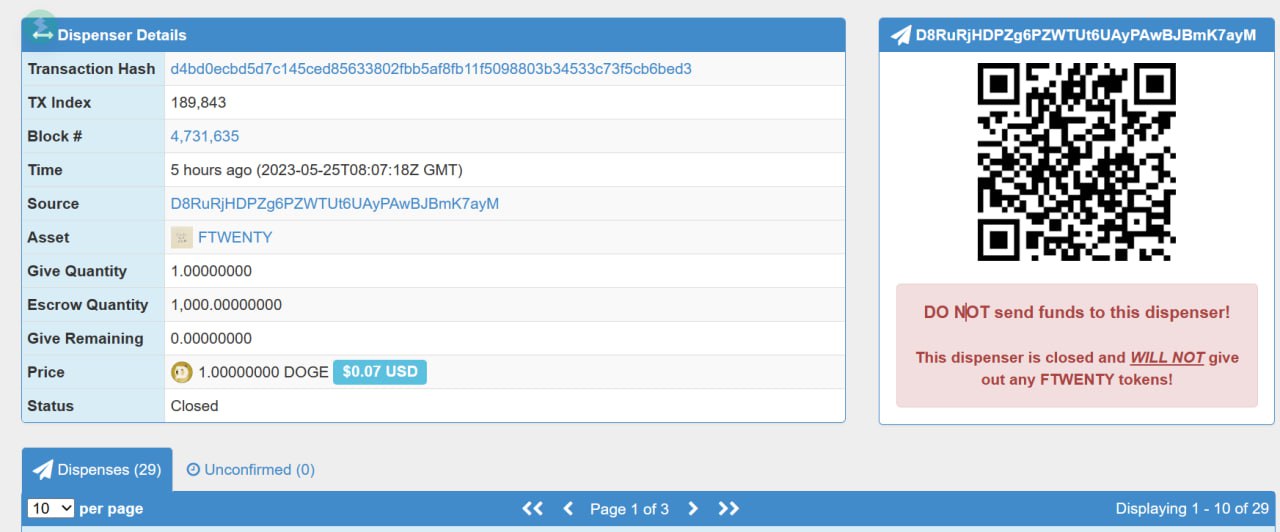Click the dispenser QR code image
Image resolution: width=1280 pixels, height=532 pixels.
click(x=1076, y=162)
